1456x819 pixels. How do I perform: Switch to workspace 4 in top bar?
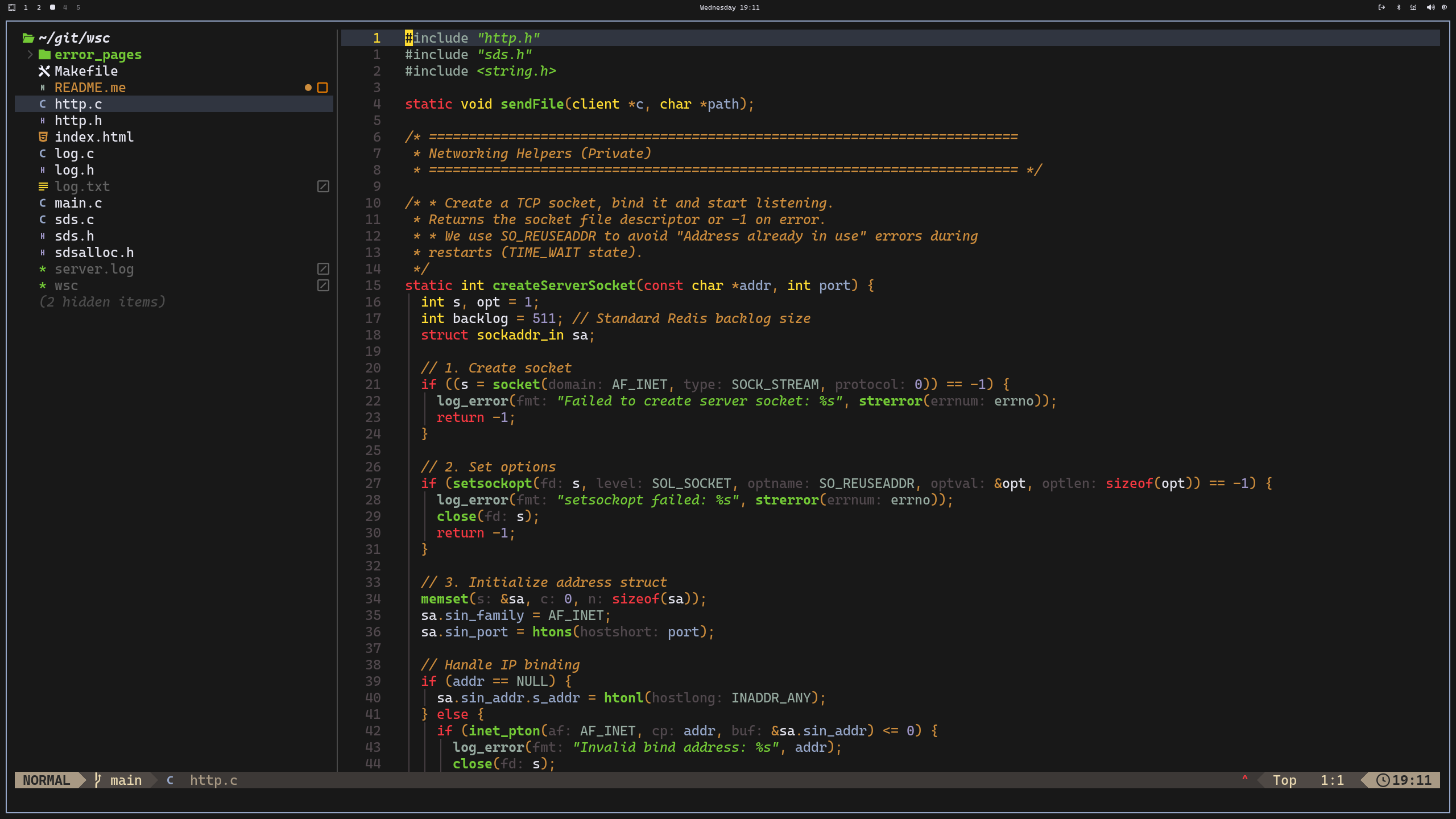65,7
